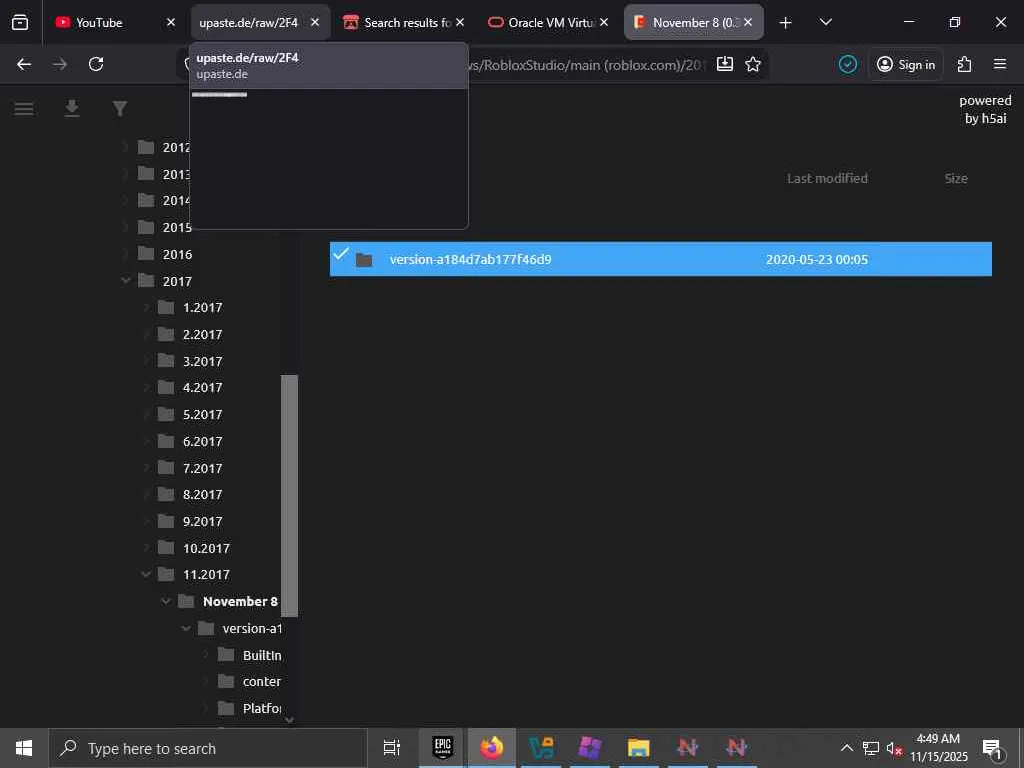This screenshot has height=768, width=1024.
Task: Toggle the h5ai sidebar hamburger menu
Action: click(x=24, y=108)
